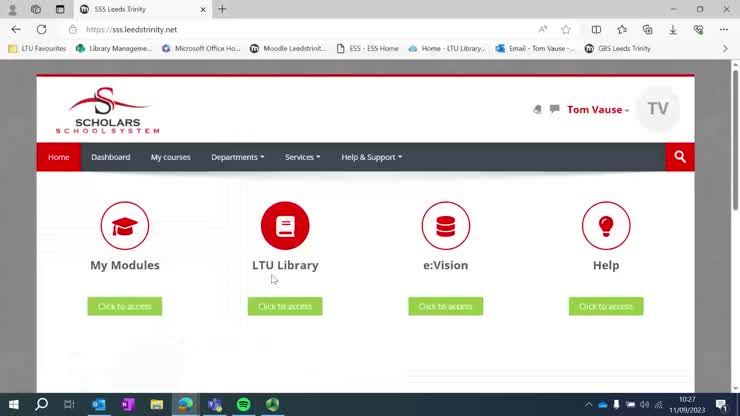This screenshot has width=740, height=416.
Task: Open the taskbar clock and date
Action: coord(687,405)
